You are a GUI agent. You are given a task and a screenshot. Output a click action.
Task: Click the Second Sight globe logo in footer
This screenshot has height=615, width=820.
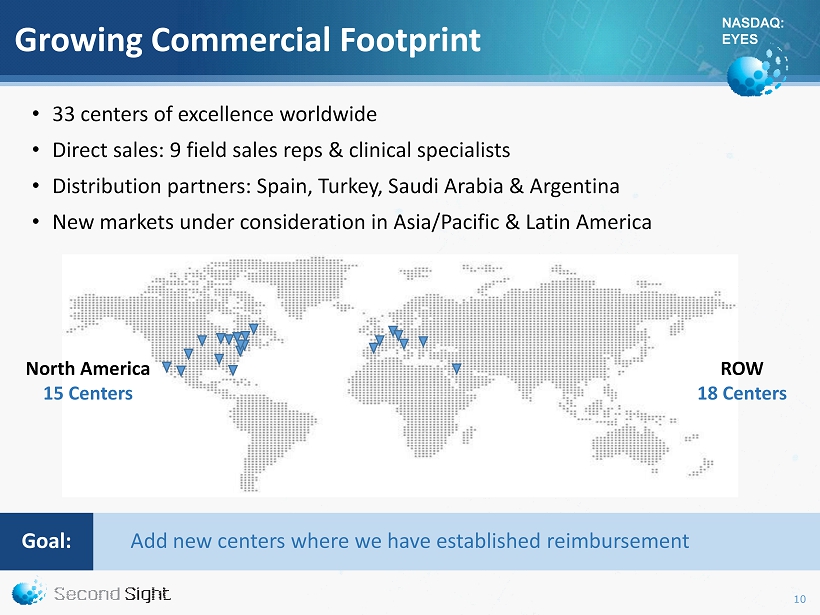pyautogui.click(x=28, y=591)
